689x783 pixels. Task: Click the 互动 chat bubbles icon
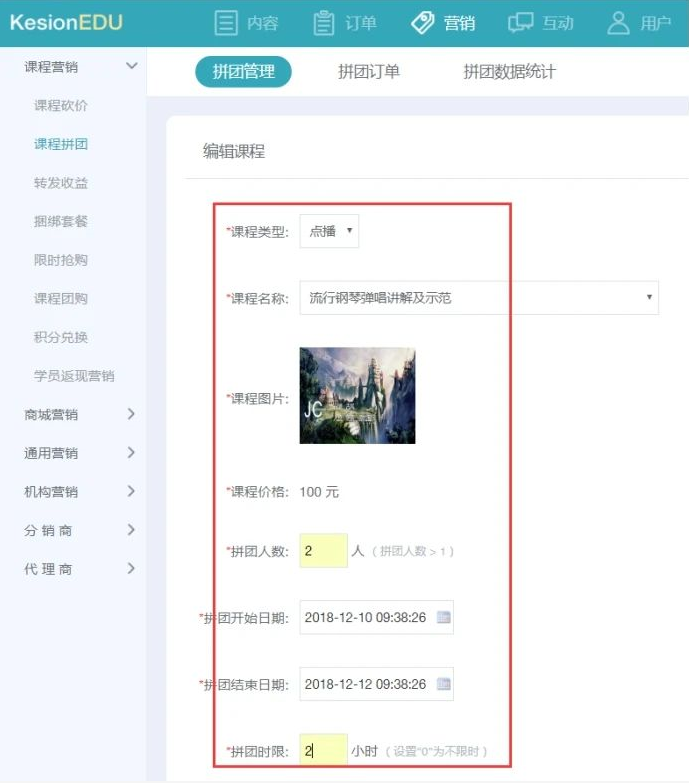coord(520,22)
